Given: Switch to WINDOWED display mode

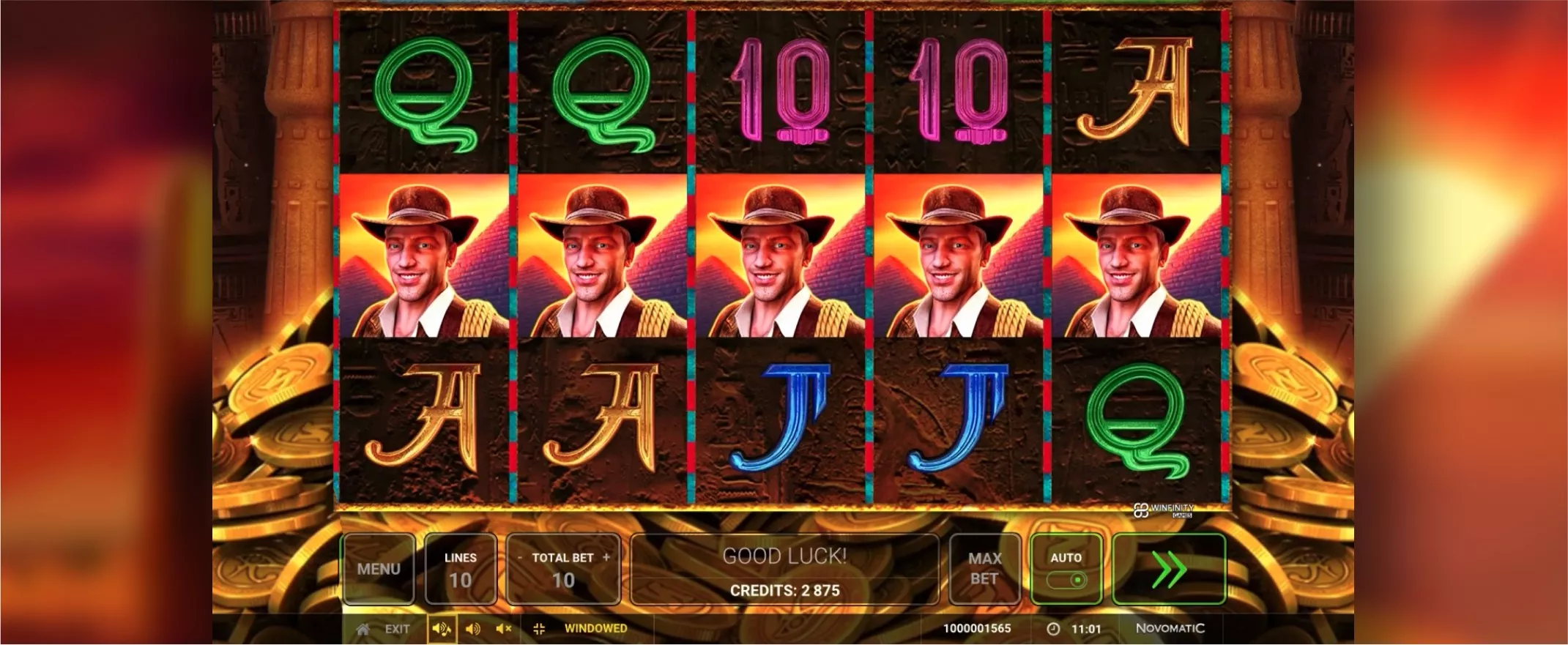Looking at the screenshot, I should (595, 629).
